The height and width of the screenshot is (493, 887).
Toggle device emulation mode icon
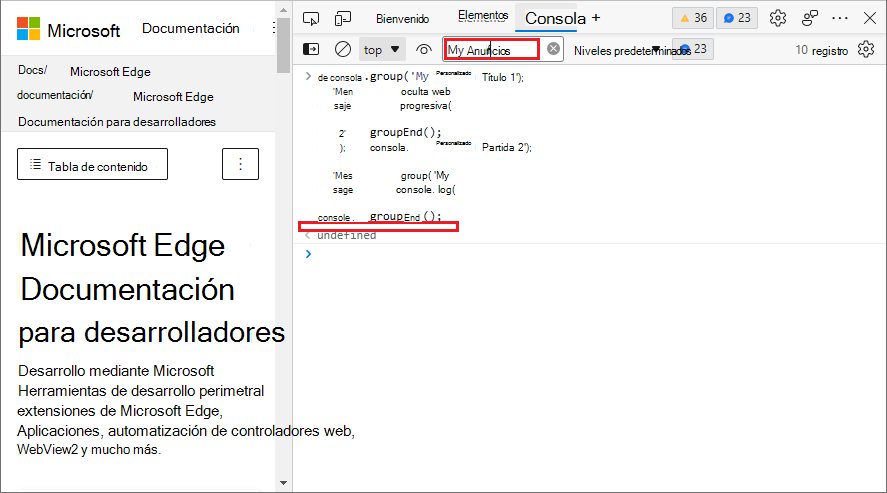coord(342,19)
